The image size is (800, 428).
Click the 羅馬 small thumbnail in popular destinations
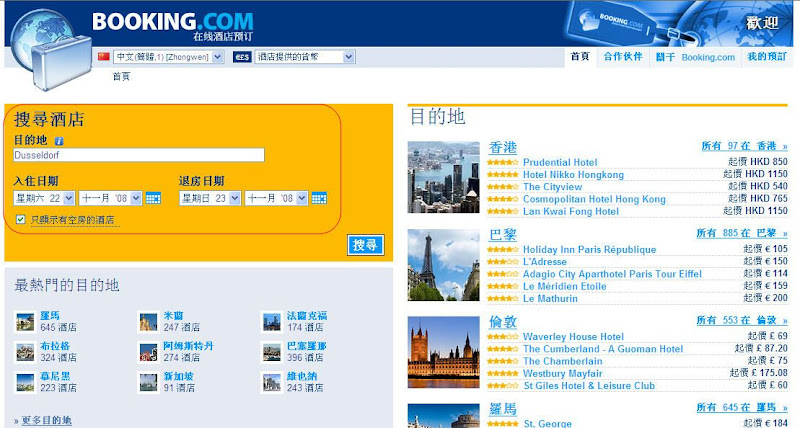[25, 322]
